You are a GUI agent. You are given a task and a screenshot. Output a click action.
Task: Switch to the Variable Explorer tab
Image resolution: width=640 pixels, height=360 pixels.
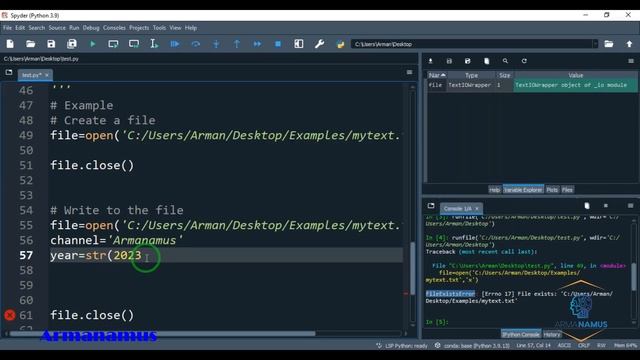pos(523,190)
